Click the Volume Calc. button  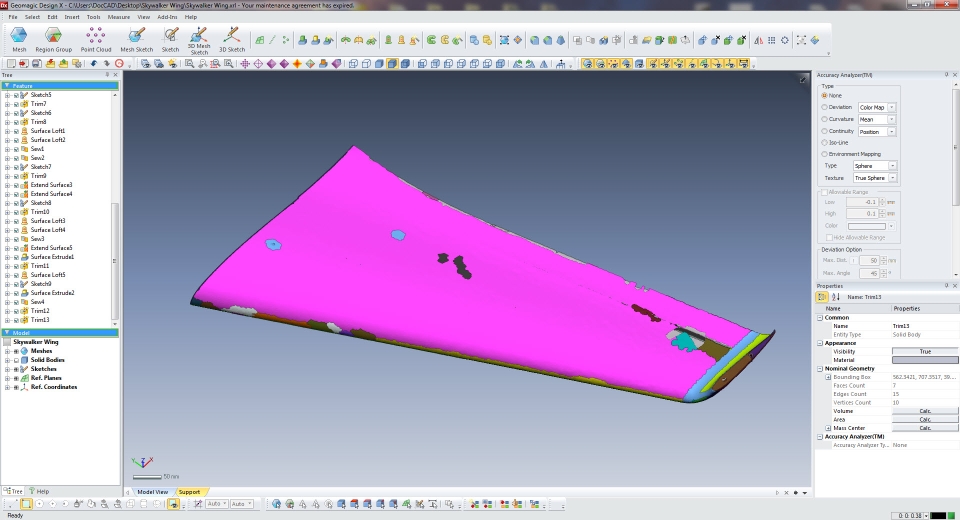click(x=924, y=411)
